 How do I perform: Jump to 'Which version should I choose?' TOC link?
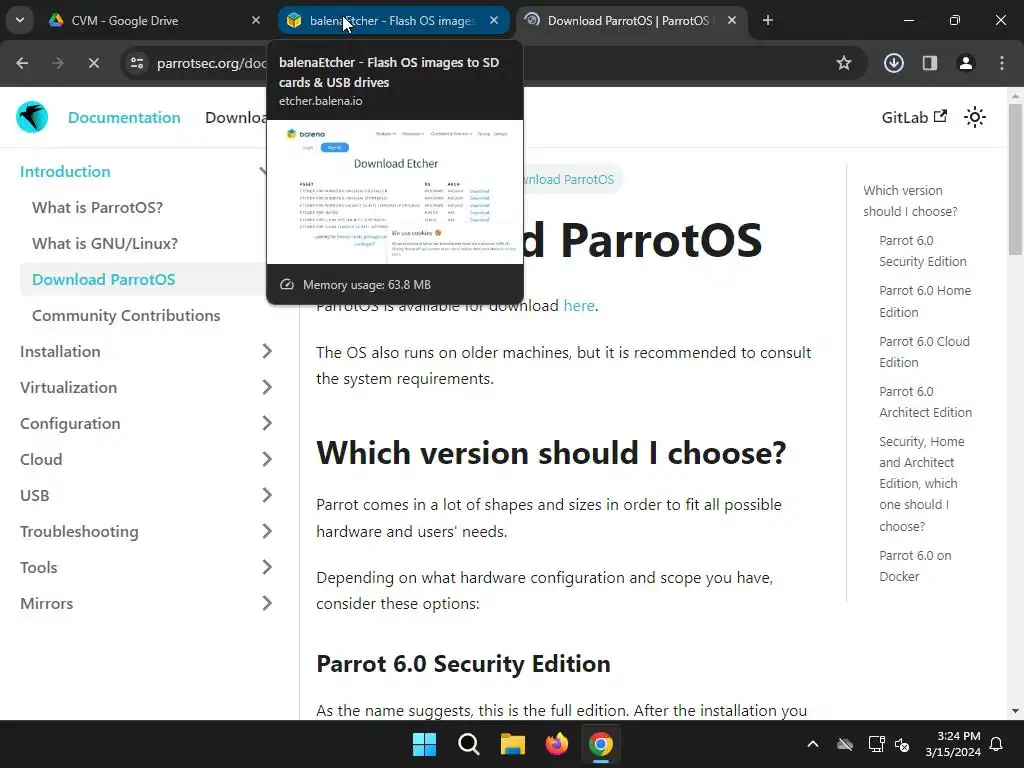910,200
